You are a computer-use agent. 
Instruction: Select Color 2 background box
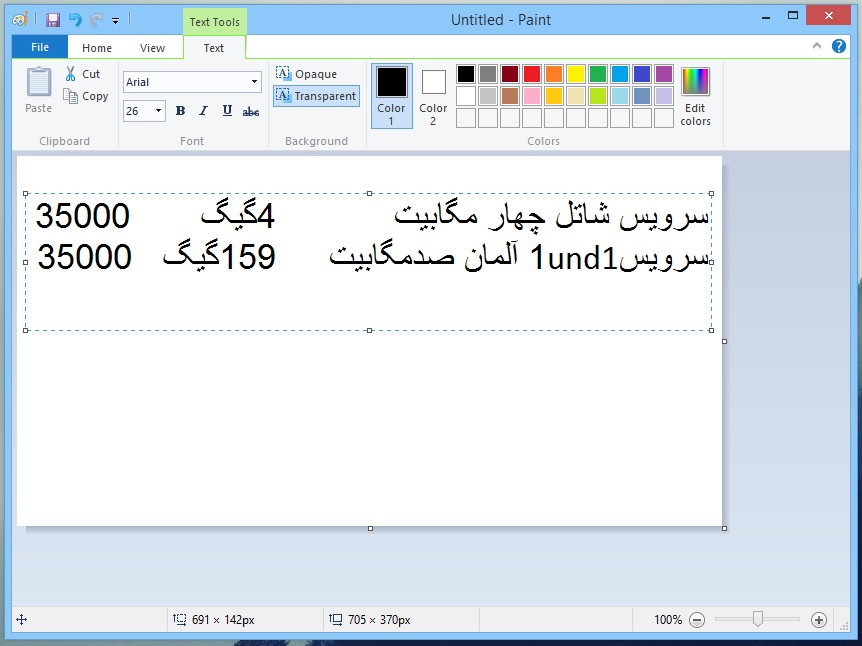pyautogui.click(x=433, y=96)
